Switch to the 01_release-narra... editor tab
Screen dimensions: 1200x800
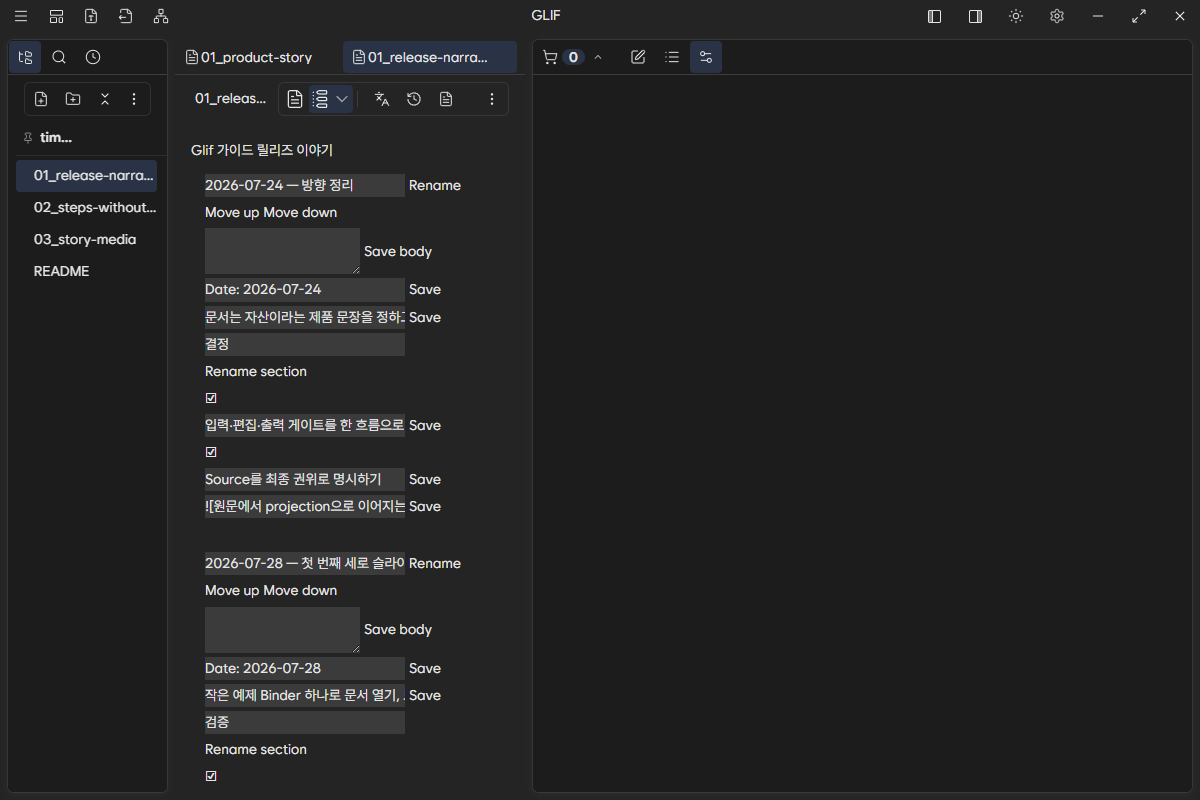430,57
